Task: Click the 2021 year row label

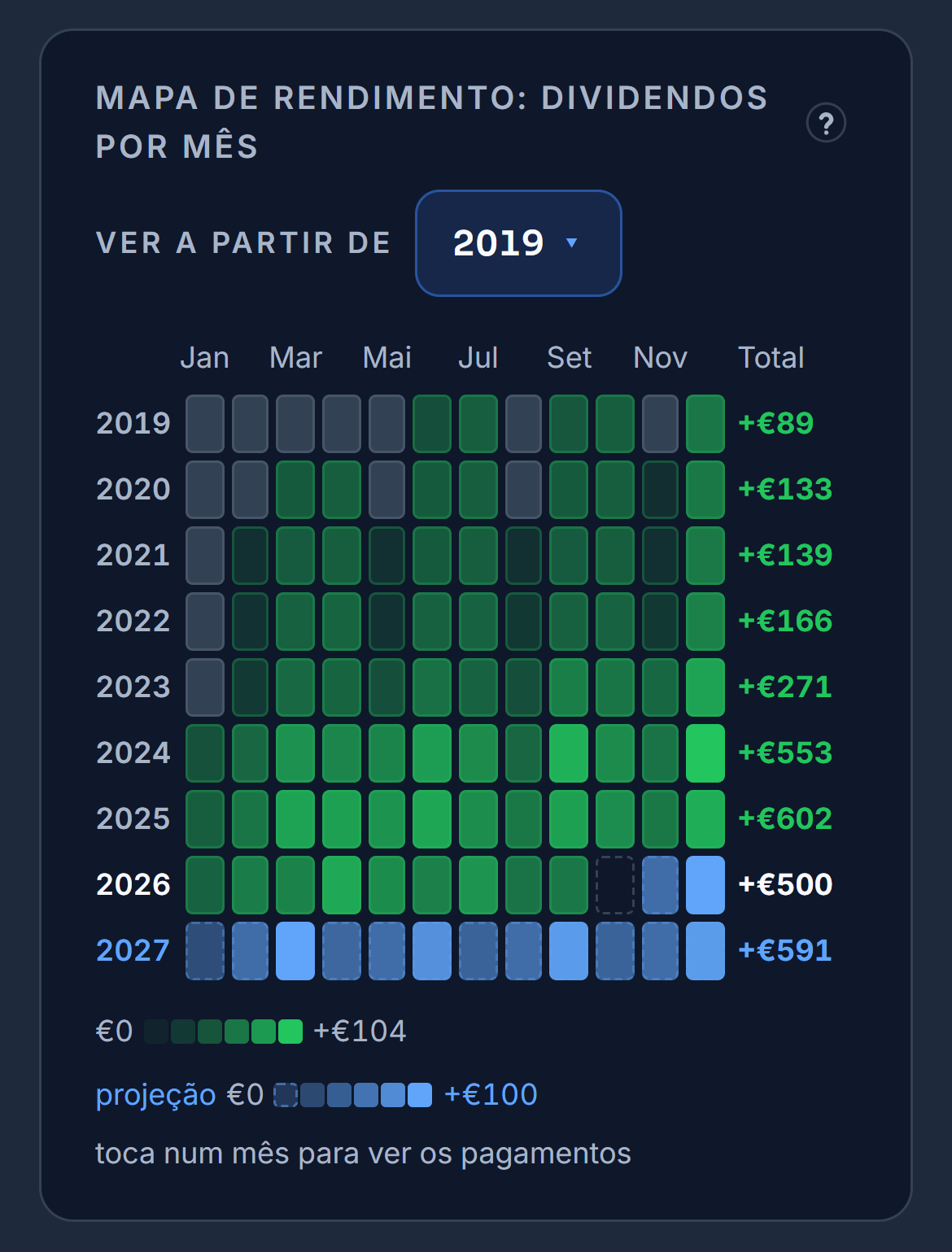Action: (133, 556)
